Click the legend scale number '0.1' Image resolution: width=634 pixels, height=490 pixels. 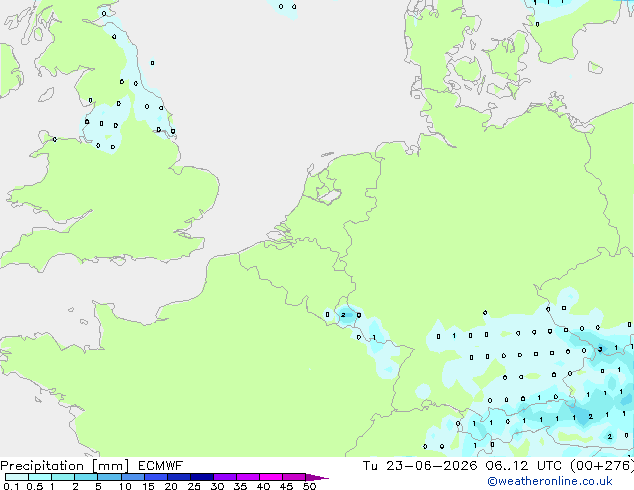tap(11, 486)
